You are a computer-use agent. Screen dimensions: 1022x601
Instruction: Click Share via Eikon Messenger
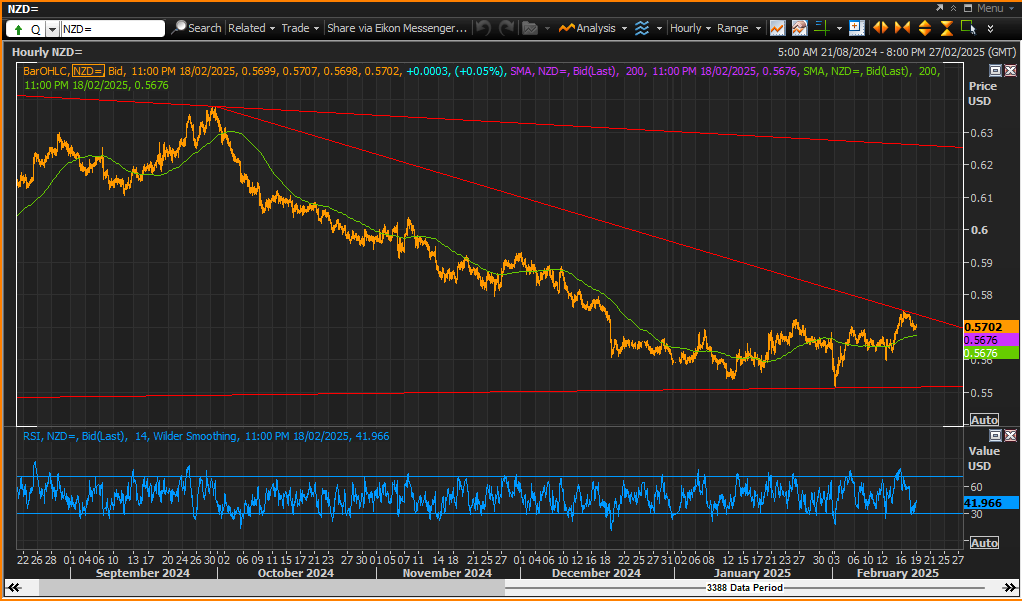click(397, 28)
